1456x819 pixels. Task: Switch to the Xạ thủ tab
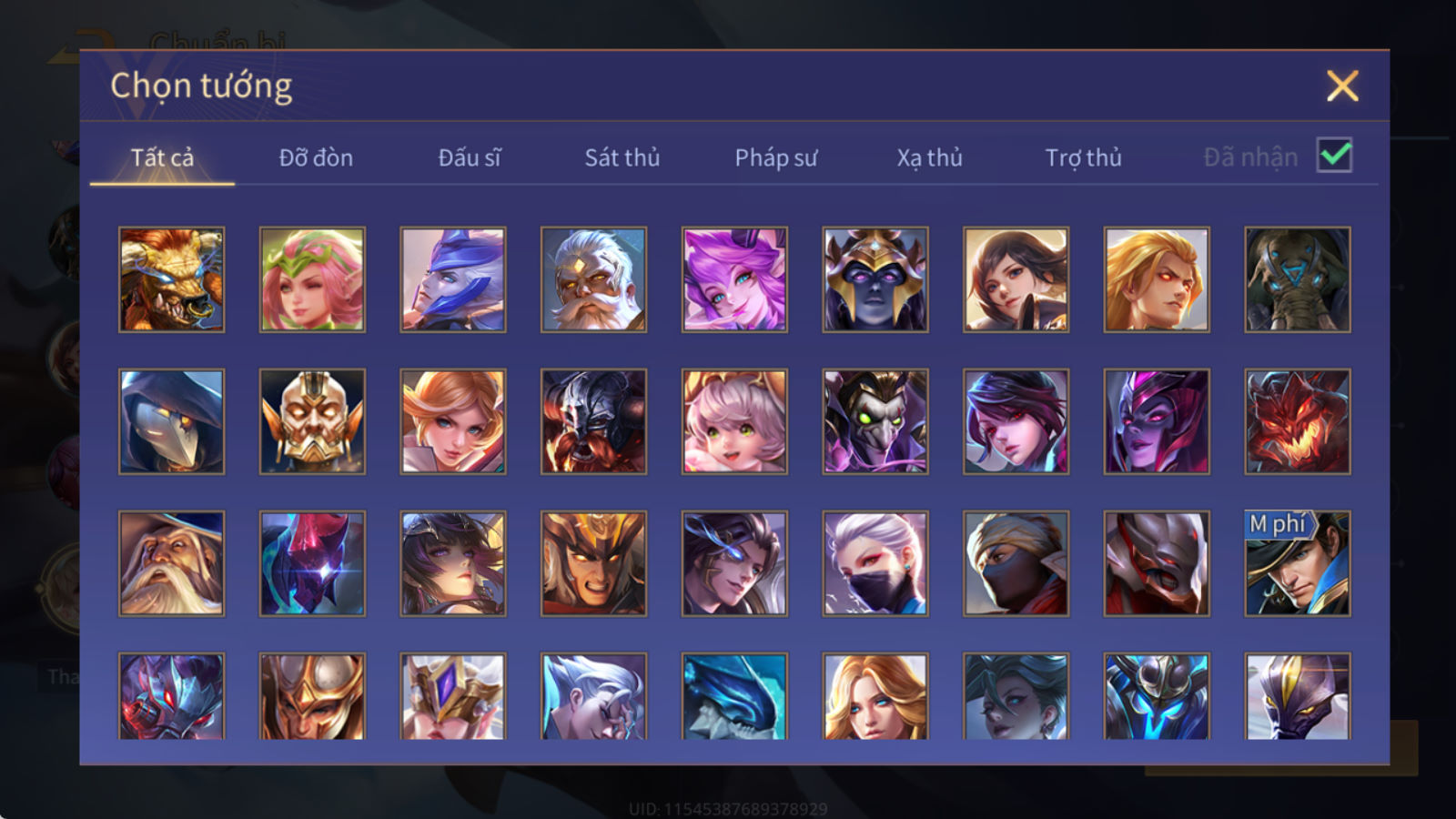click(929, 157)
